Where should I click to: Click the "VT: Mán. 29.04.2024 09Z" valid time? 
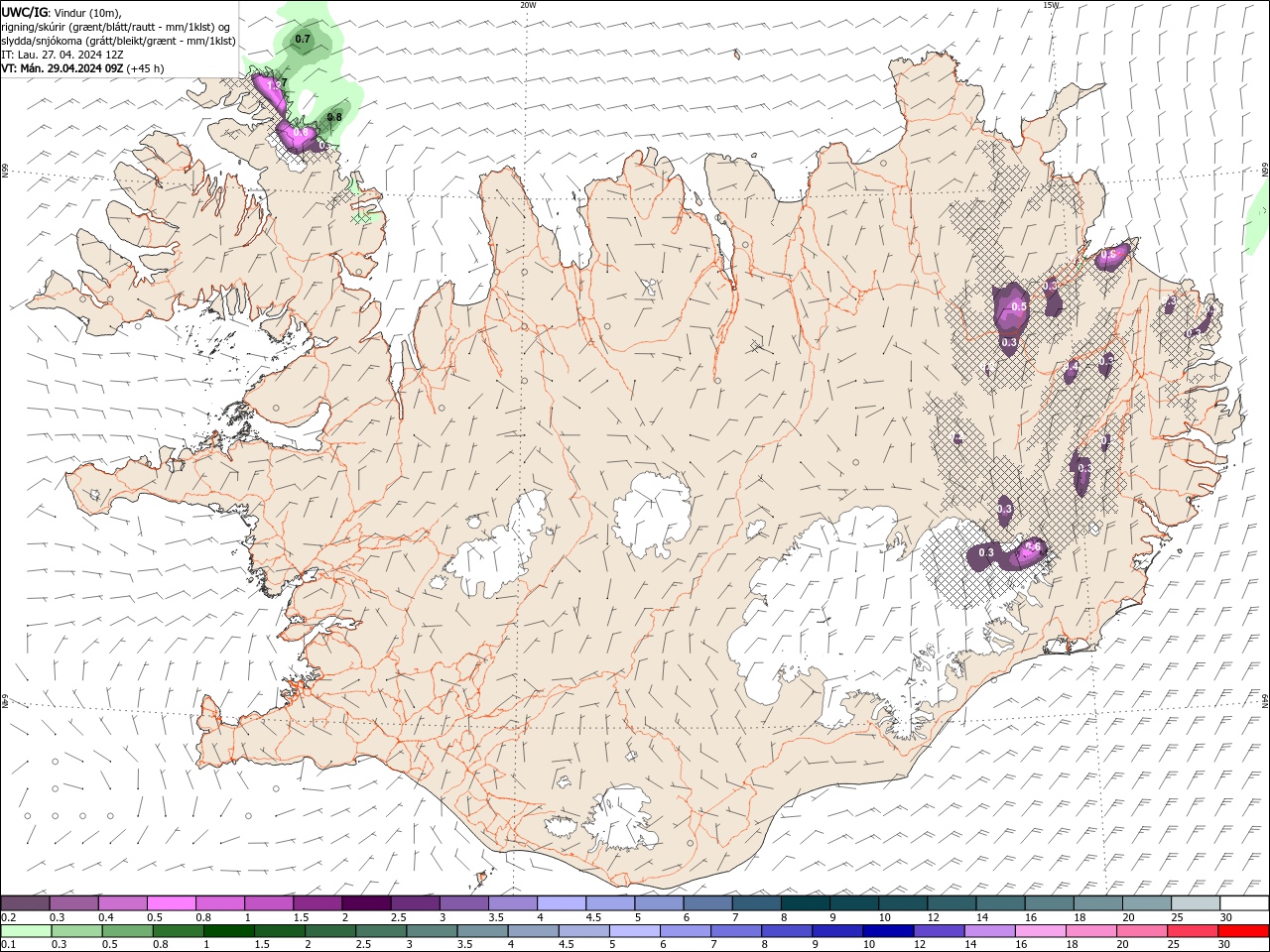62,68
